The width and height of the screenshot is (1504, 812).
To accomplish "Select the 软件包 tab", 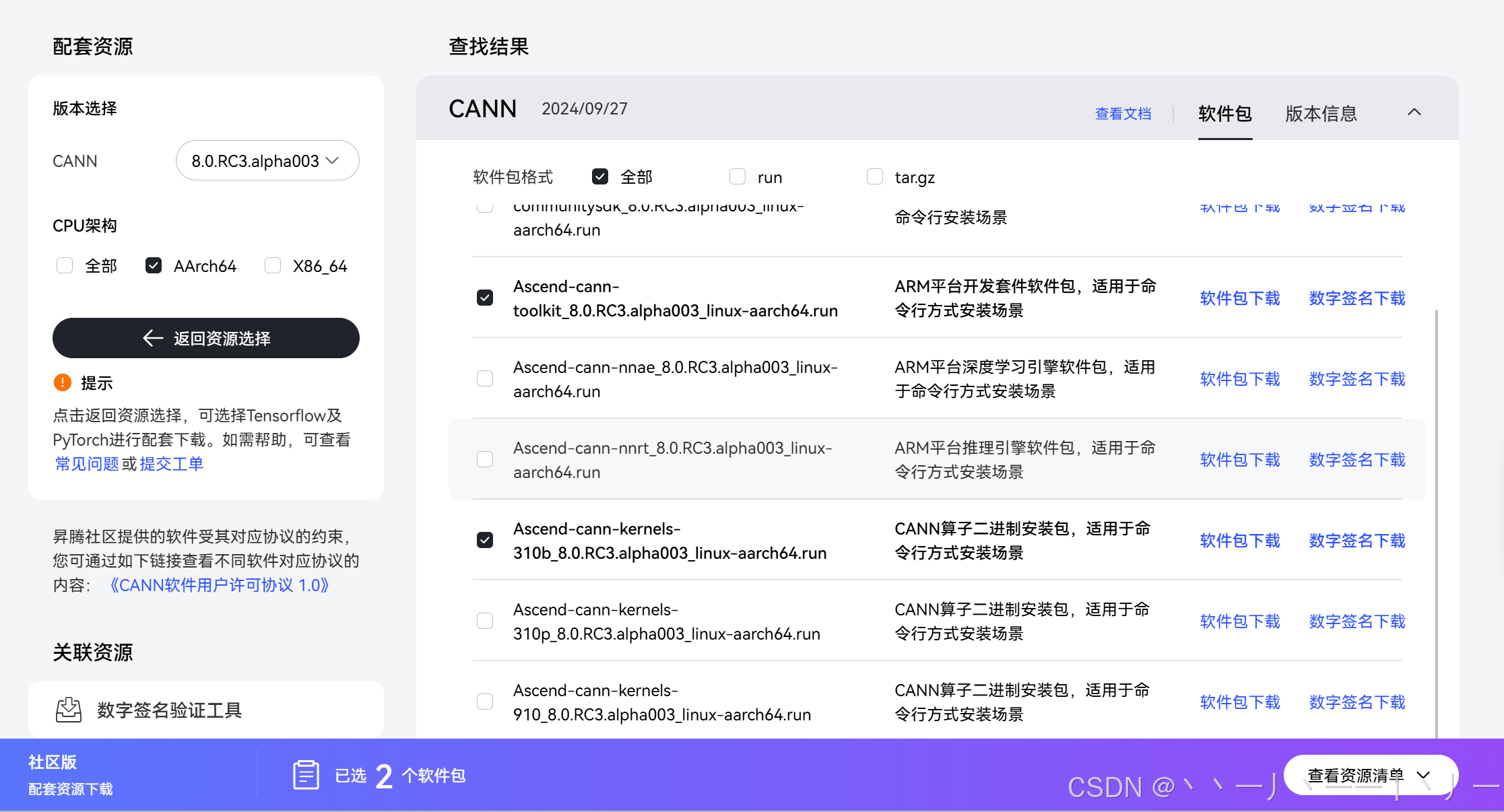I will point(1224,113).
